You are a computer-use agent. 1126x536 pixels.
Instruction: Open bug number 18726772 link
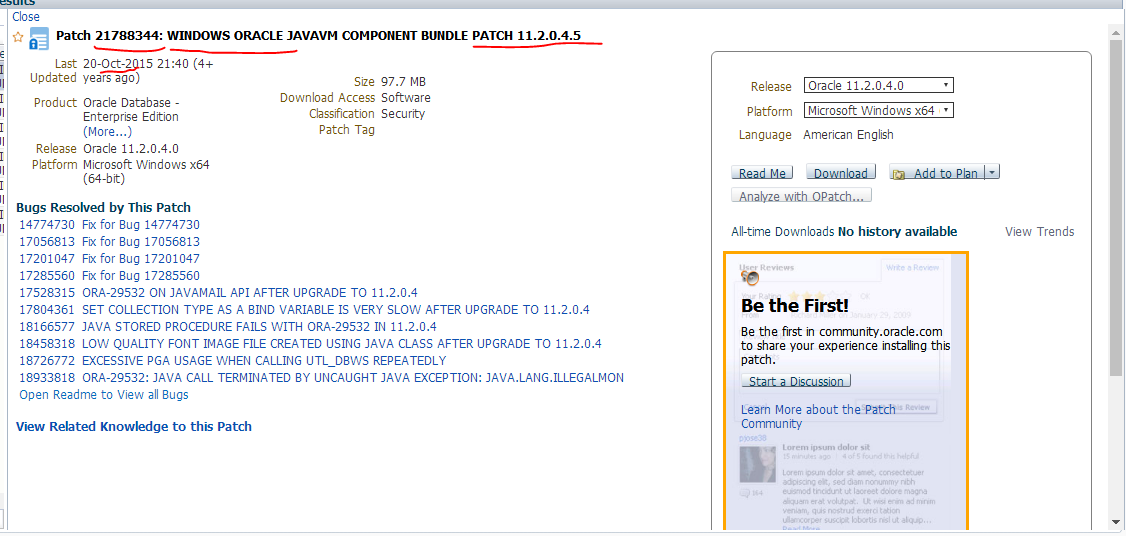47,361
